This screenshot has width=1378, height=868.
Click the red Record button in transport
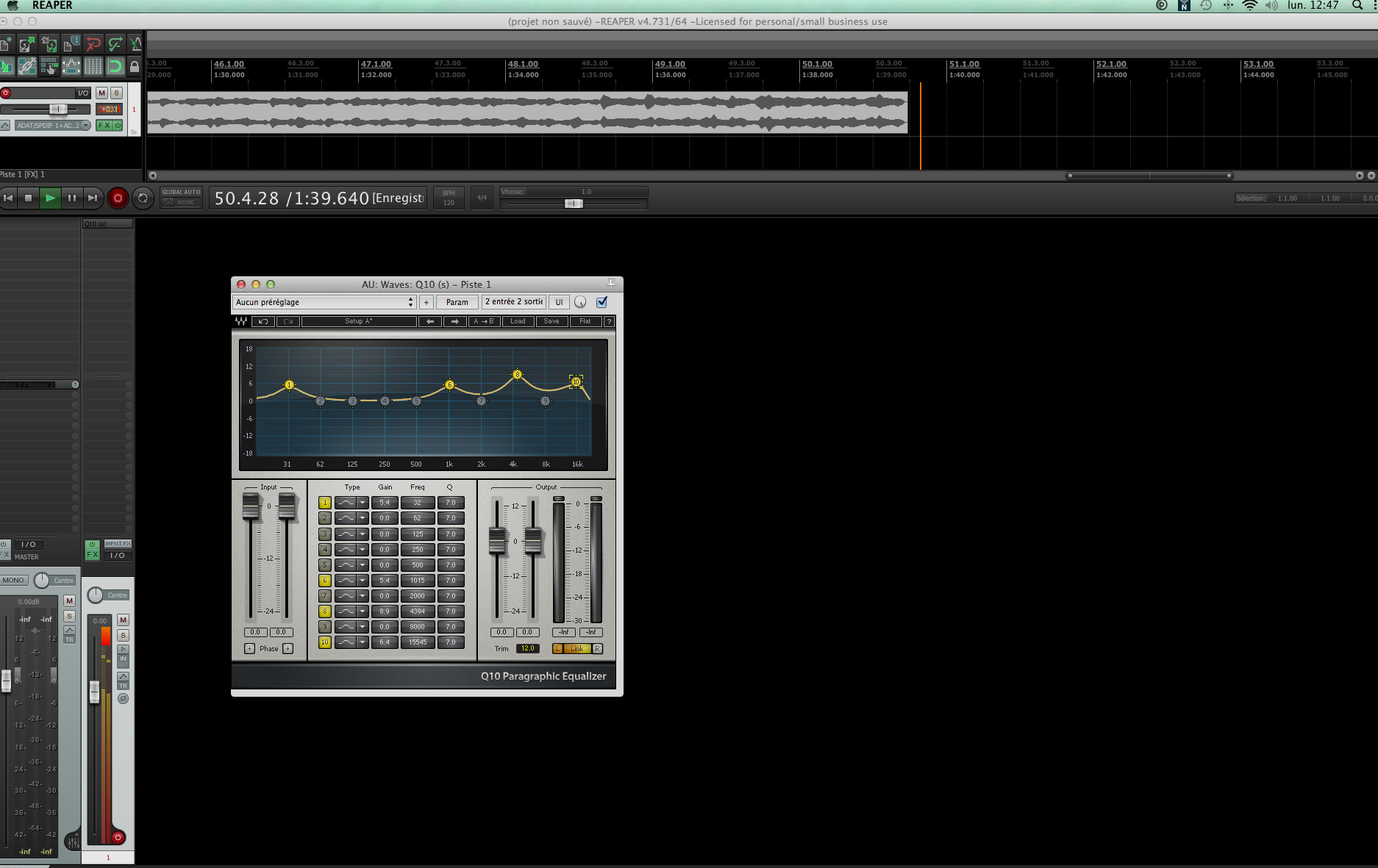[x=118, y=198]
